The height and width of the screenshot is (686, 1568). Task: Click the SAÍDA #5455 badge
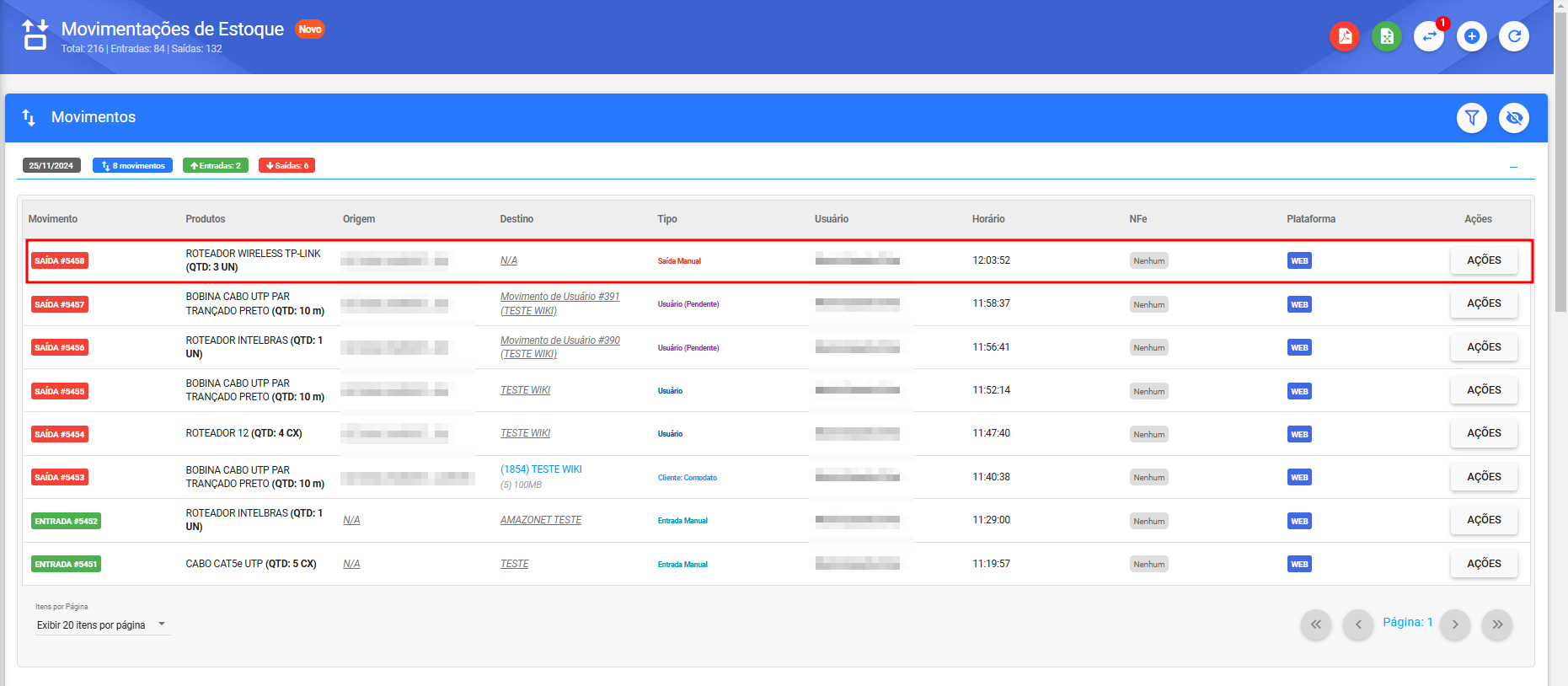coord(60,391)
